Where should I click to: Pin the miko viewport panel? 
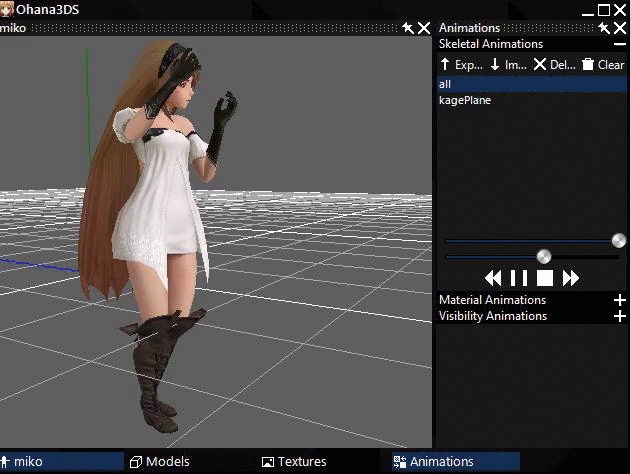click(x=408, y=28)
